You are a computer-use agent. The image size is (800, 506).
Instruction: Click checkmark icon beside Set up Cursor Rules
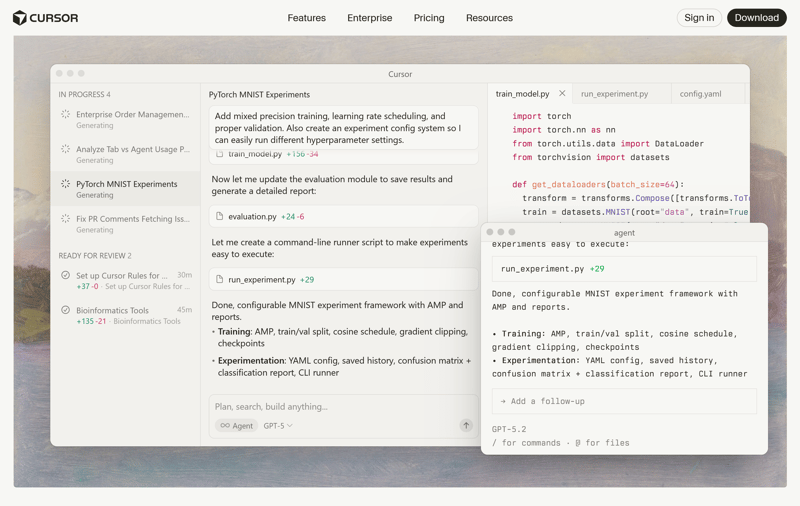[65, 275]
